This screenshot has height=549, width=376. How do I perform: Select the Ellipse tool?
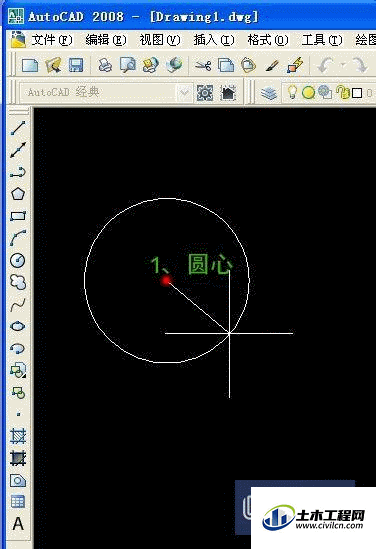click(x=18, y=326)
